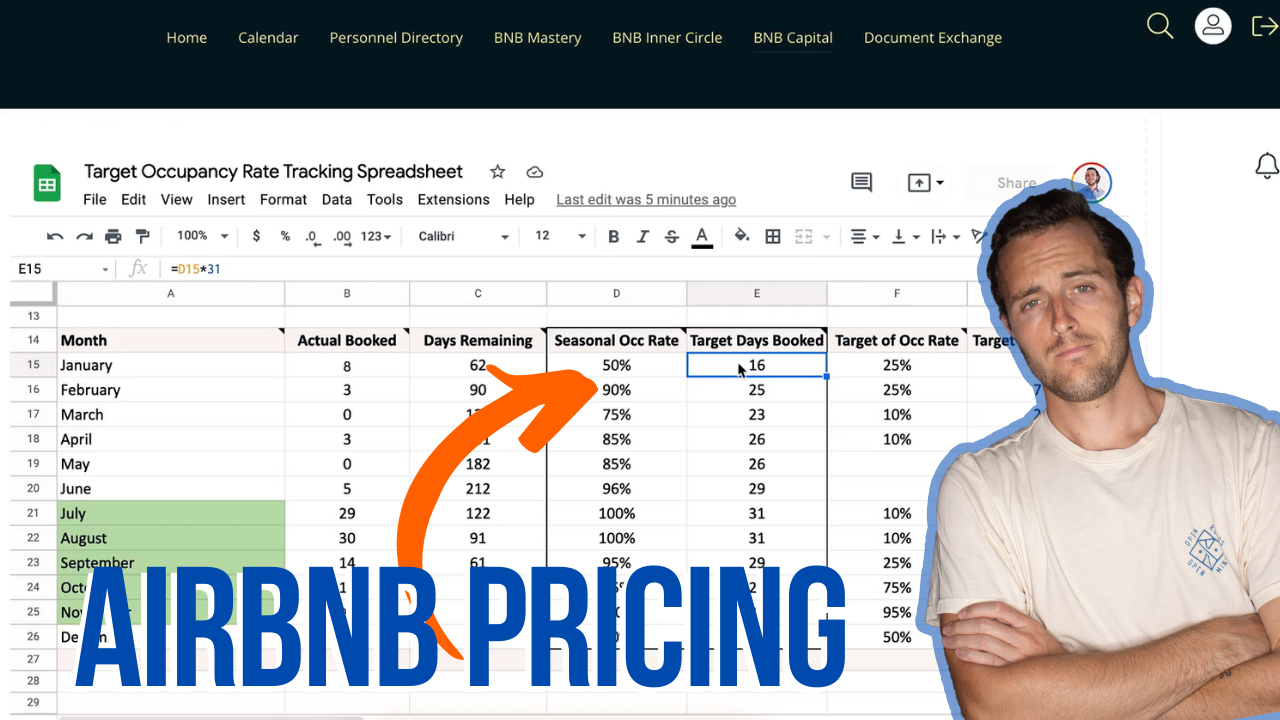Apply the paint format tool
The height and width of the screenshot is (720, 1280).
pyautogui.click(x=141, y=235)
